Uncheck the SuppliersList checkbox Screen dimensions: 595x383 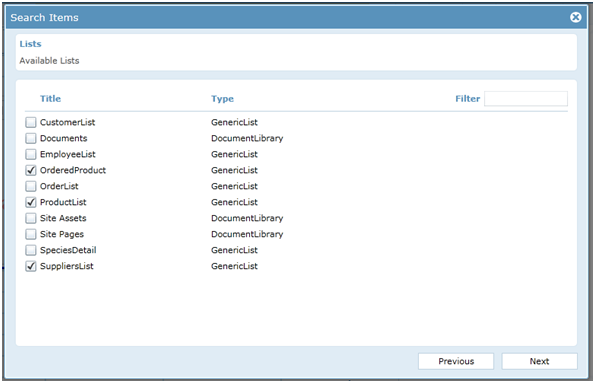[x=31, y=266]
